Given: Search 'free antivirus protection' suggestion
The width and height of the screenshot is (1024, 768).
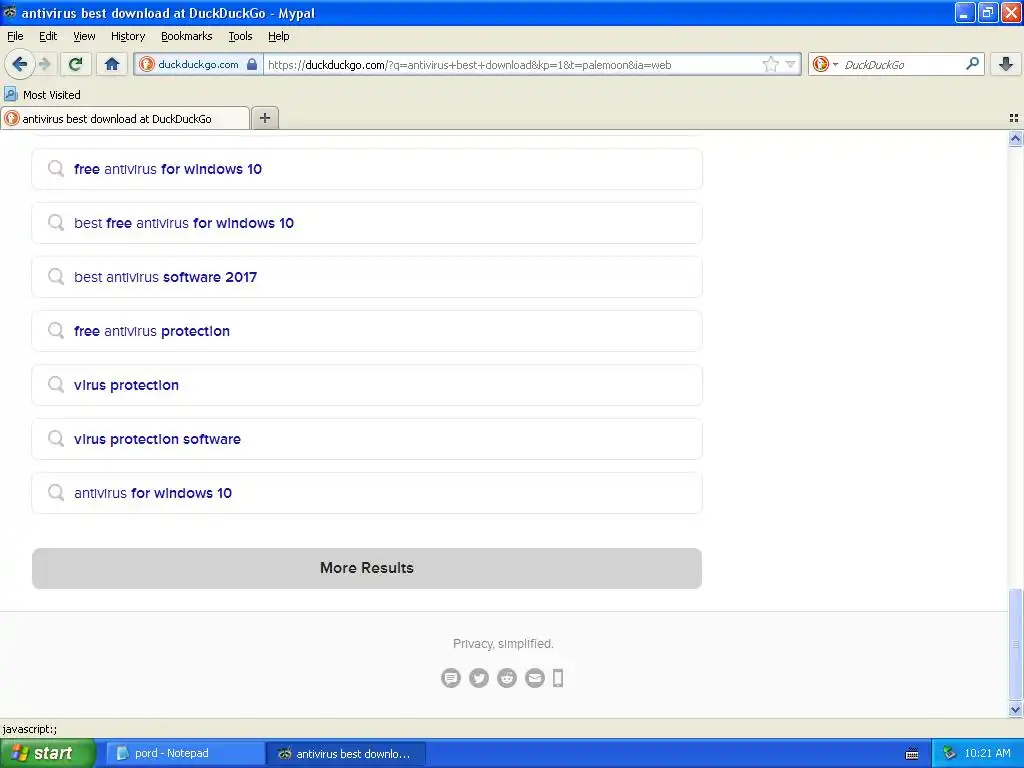Looking at the screenshot, I should [367, 331].
